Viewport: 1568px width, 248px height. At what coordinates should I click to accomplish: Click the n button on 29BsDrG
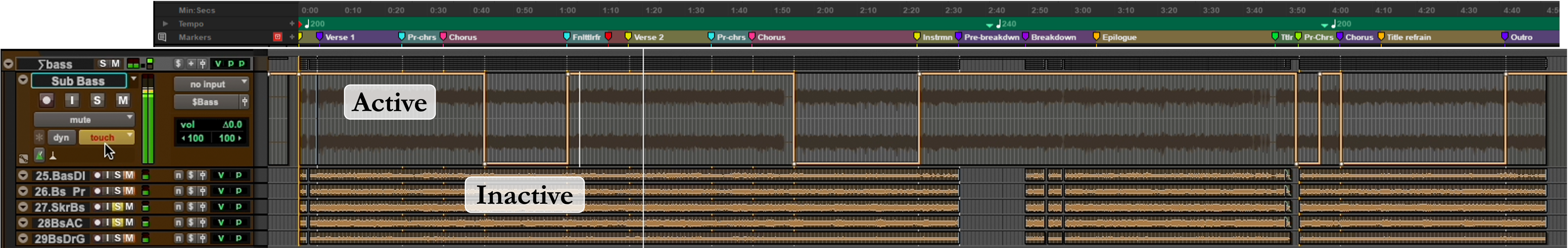(178, 238)
